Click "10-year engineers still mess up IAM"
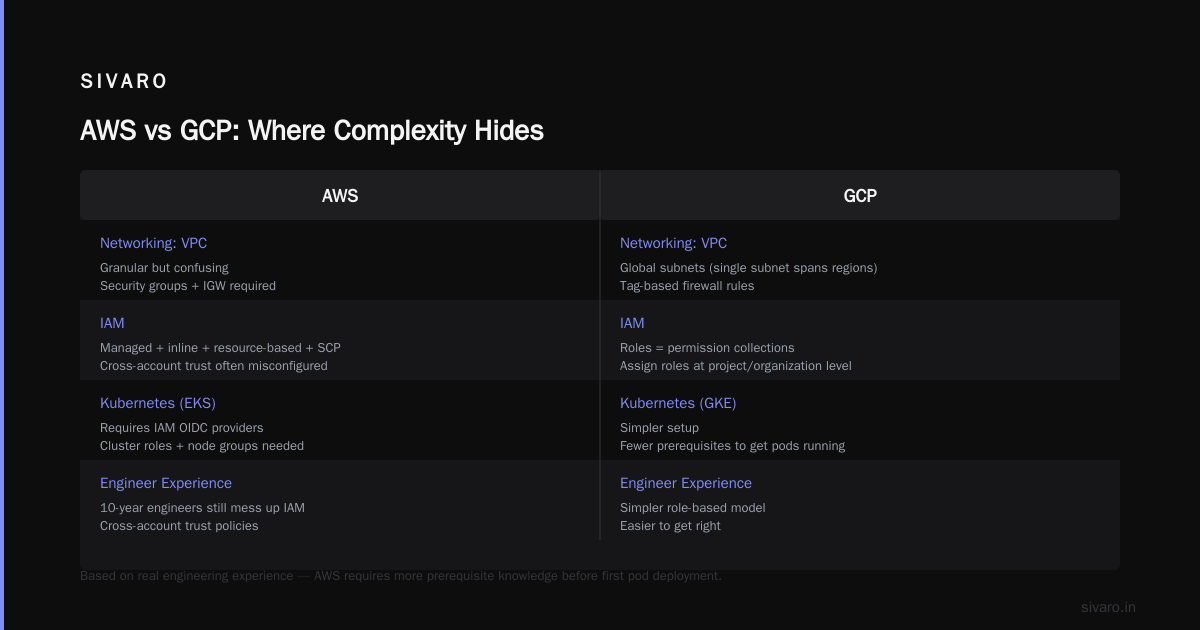This screenshot has width=1200, height=630. tap(202, 508)
